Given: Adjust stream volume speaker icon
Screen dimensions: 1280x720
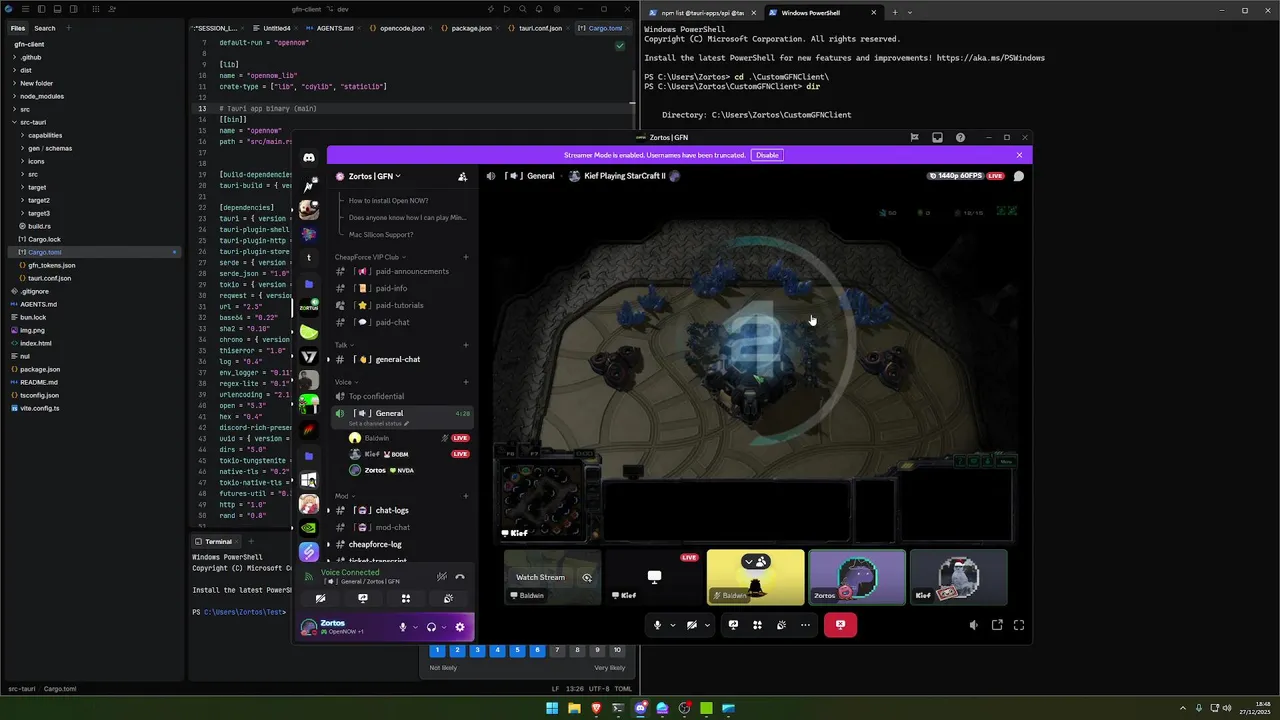Looking at the screenshot, I should (x=974, y=625).
